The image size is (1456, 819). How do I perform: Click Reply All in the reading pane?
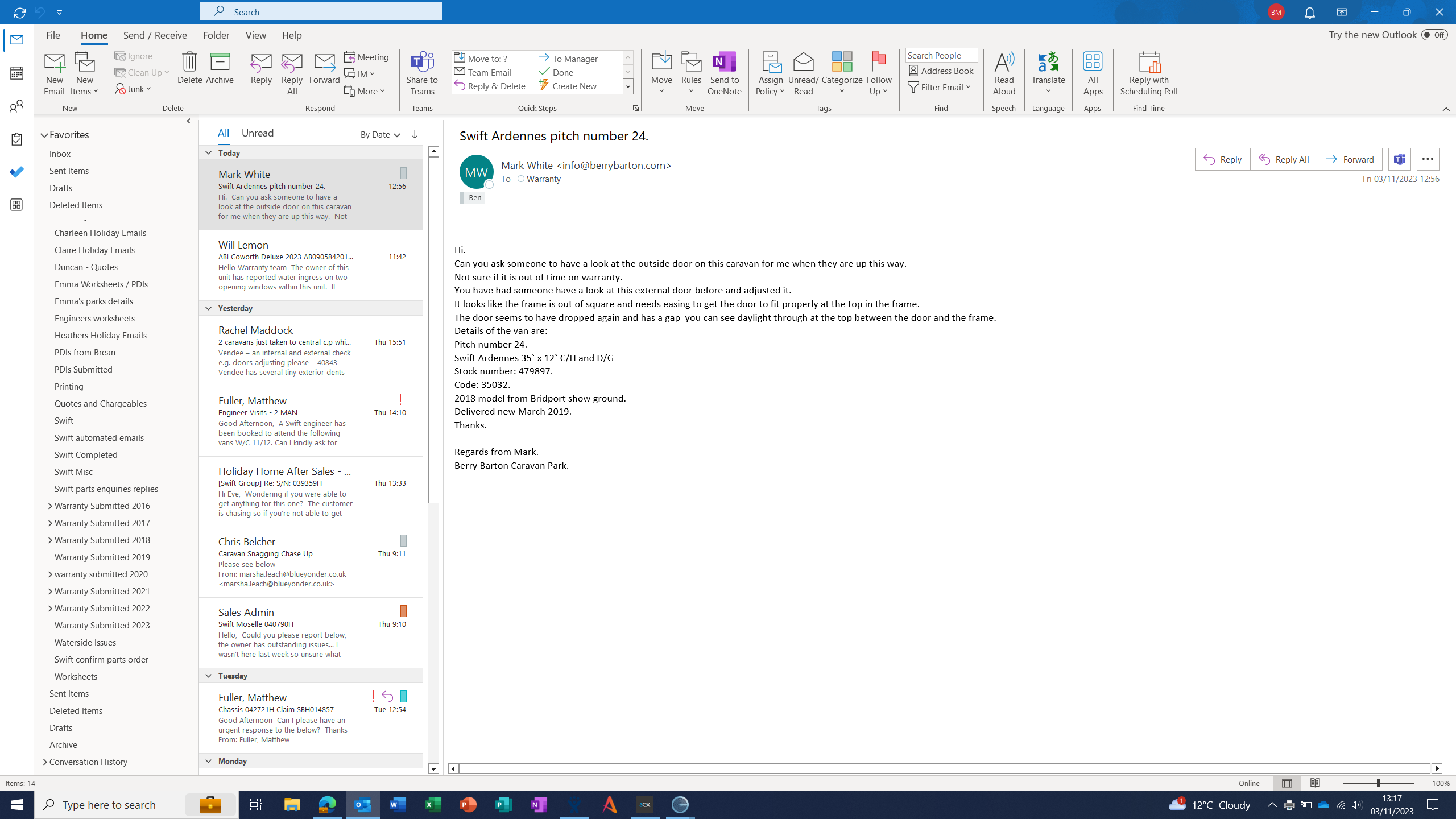tap(1284, 159)
